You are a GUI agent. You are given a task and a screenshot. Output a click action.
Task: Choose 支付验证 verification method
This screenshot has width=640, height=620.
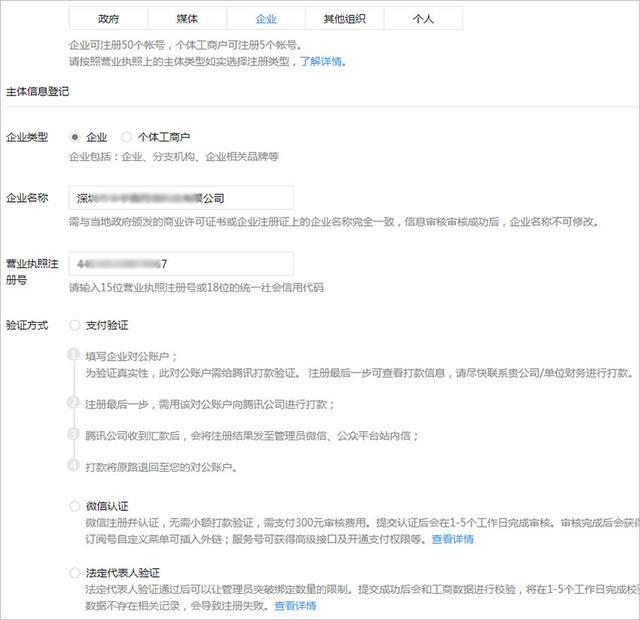(75, 325)
